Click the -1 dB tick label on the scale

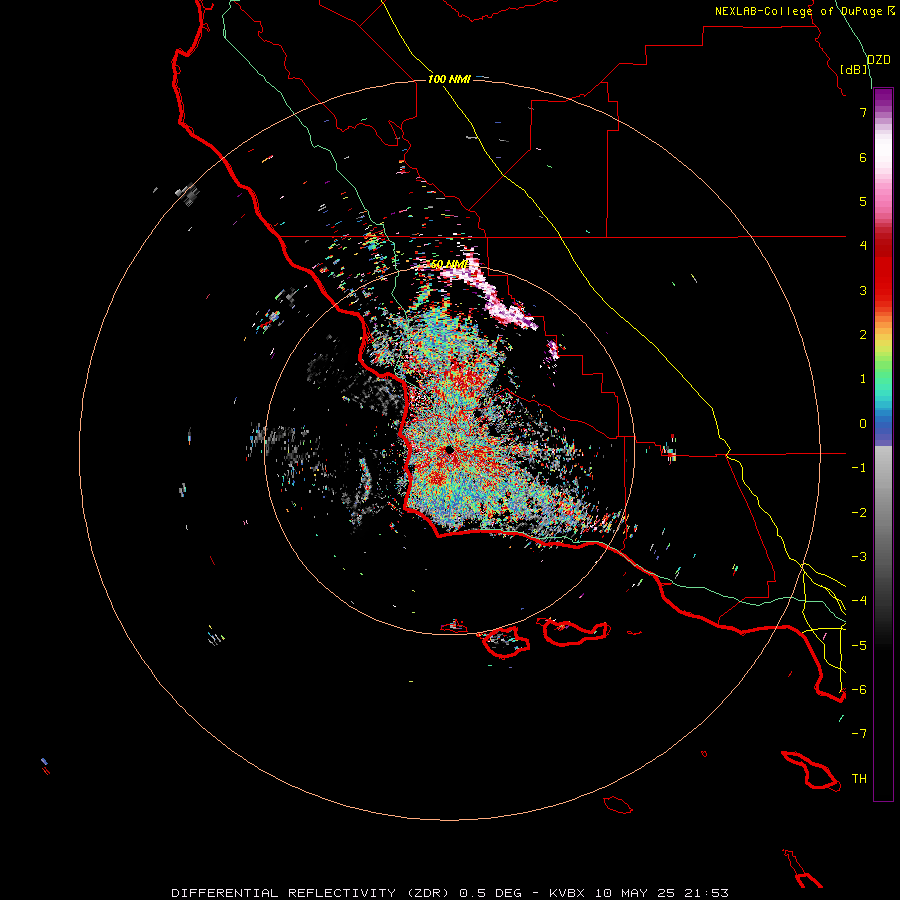pyautogui.click(x=859, y=468)
